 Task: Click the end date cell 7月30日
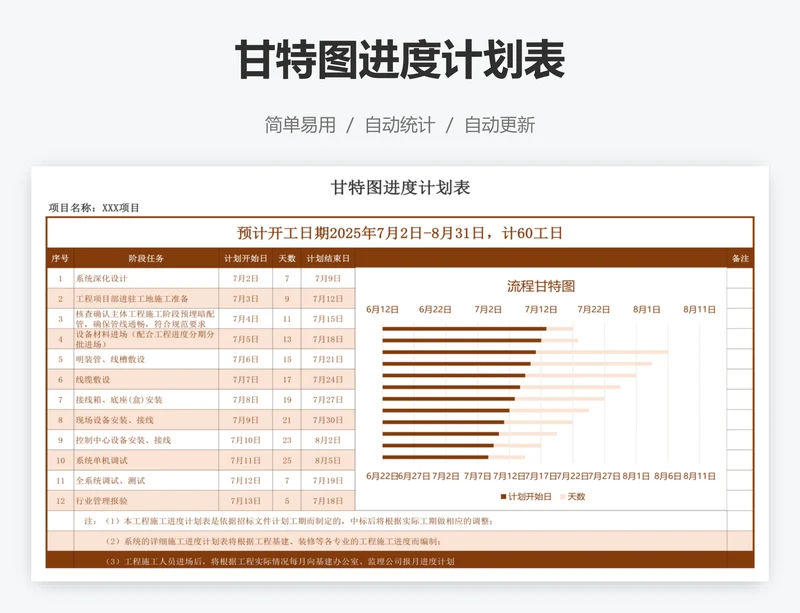click(328, 420)
